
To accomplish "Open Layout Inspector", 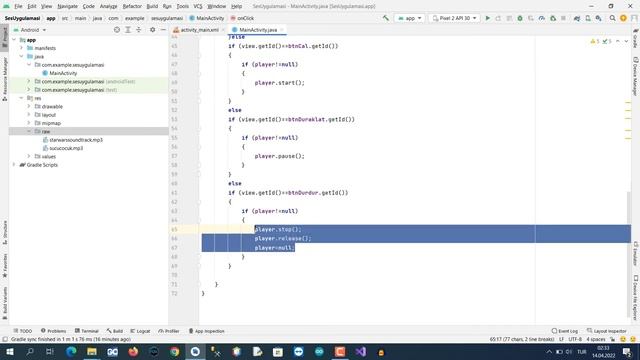I will (x=607, y=331).
